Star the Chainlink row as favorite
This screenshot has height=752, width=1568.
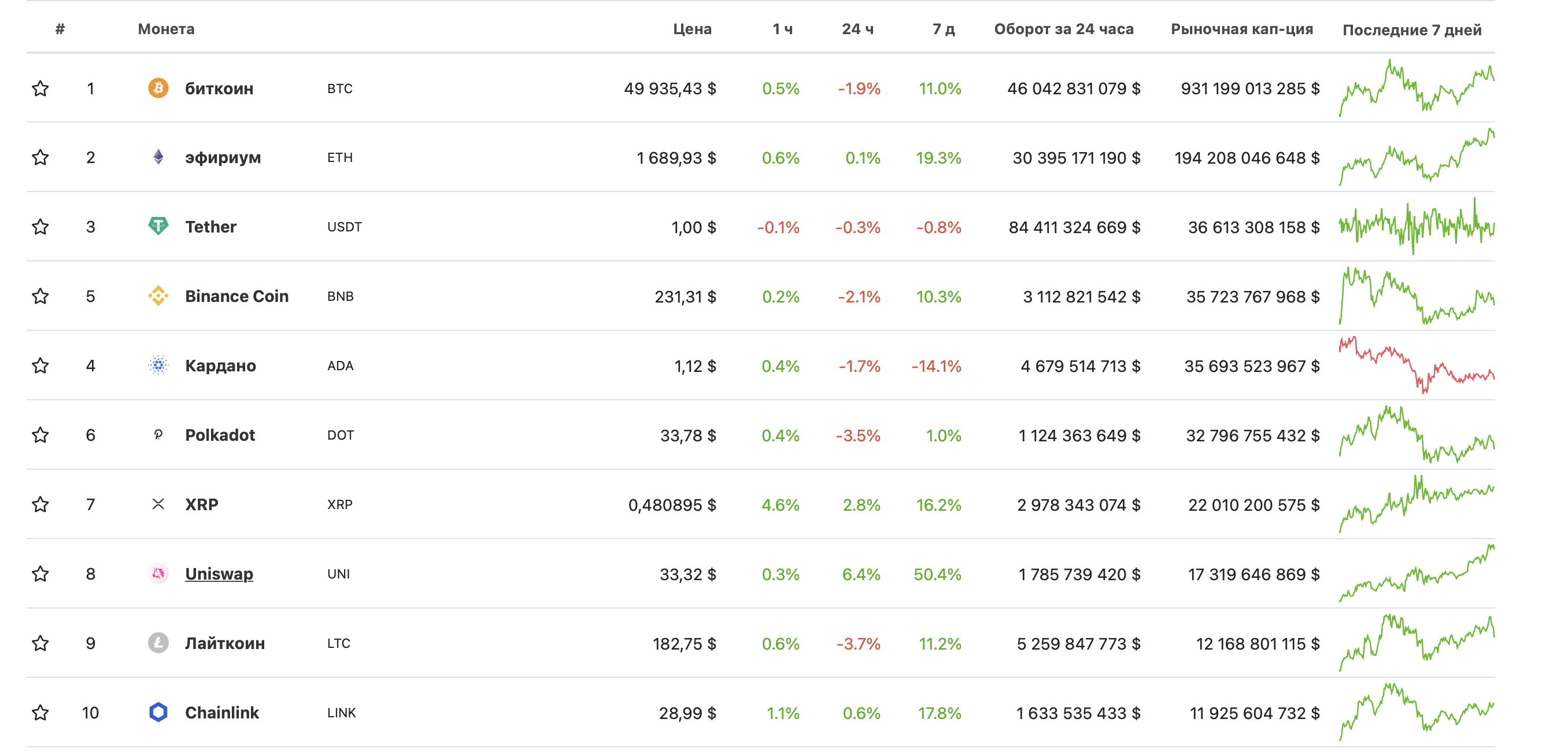point(40,713)
